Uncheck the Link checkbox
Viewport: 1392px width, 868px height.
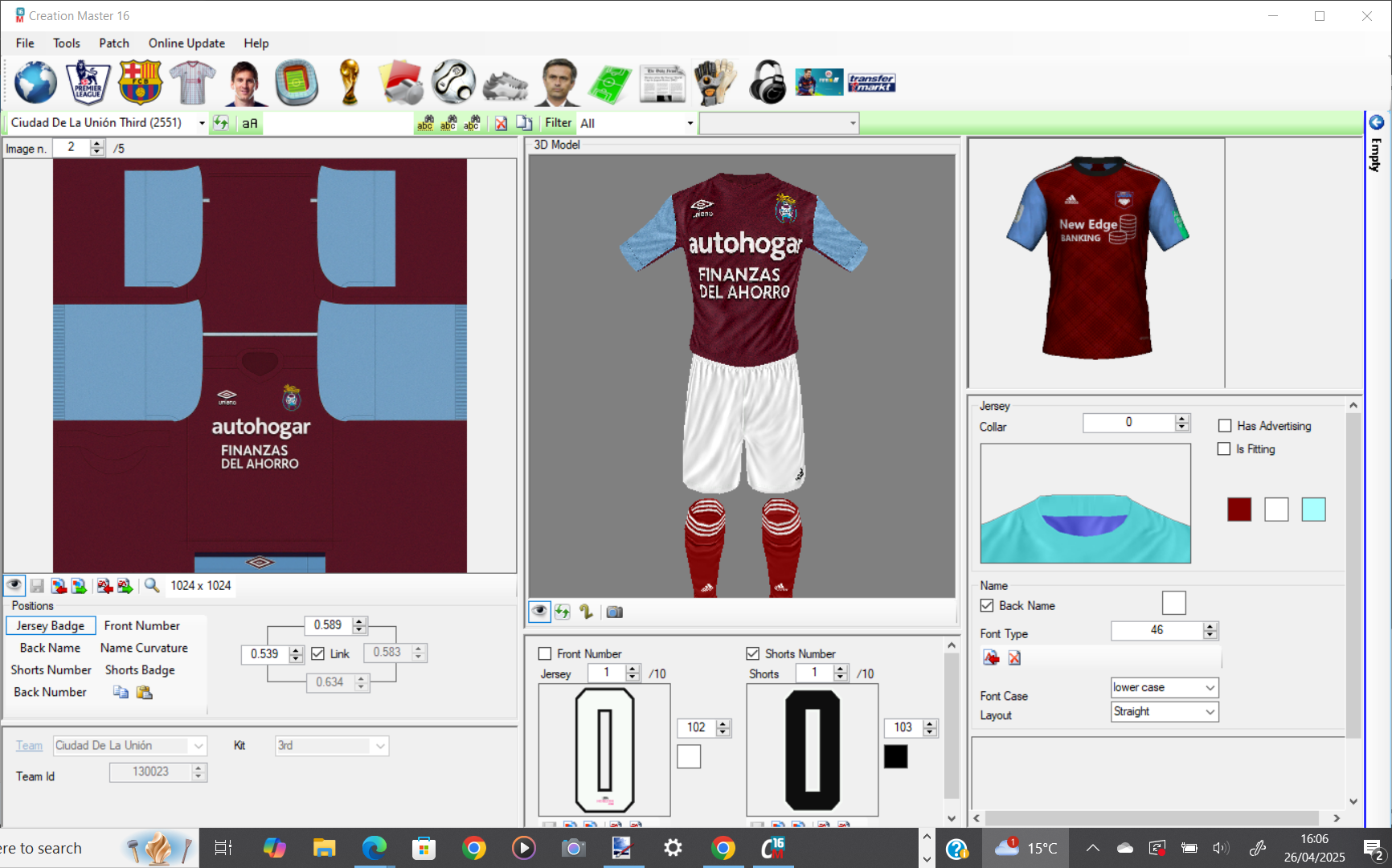[x=318, y=653]
